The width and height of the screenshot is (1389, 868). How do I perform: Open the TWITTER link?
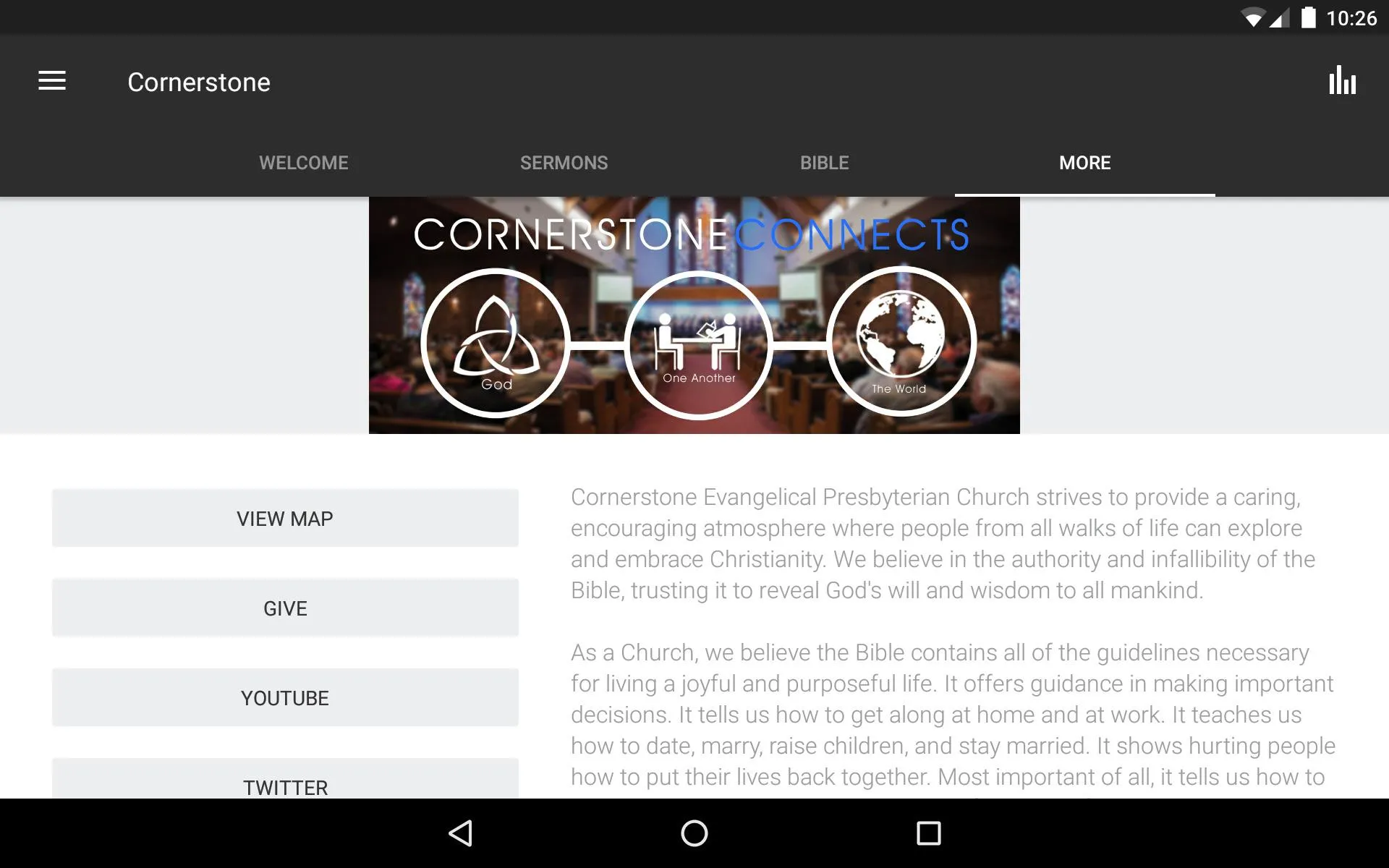click(285, 788)
